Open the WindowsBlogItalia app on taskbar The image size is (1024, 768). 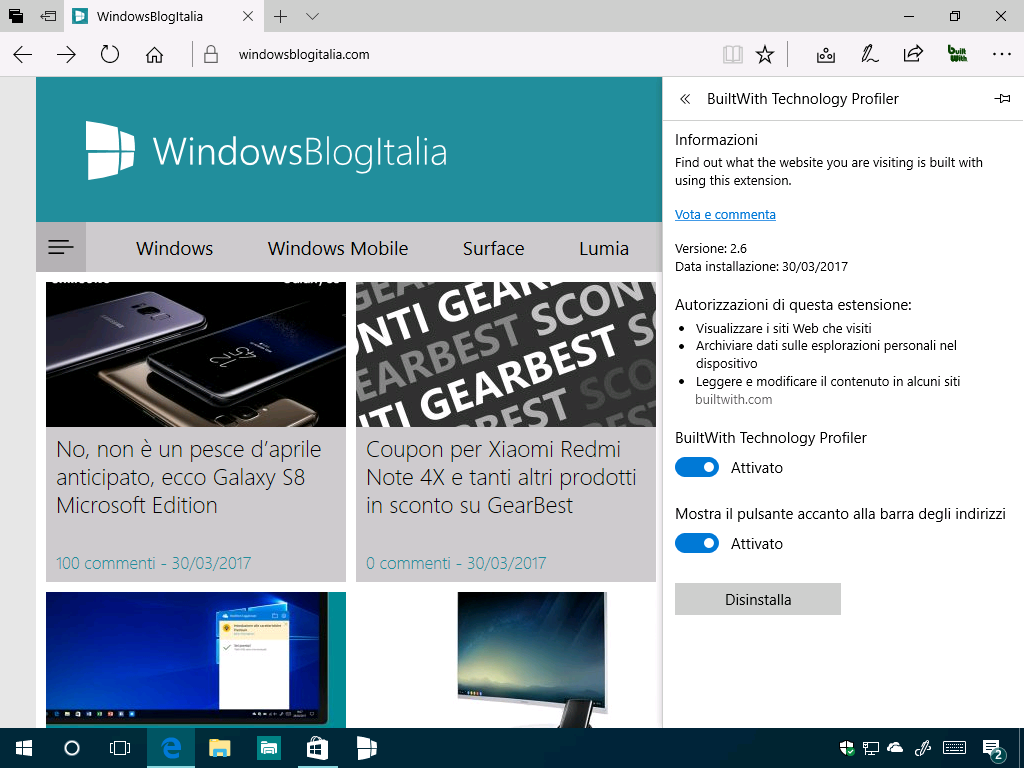[366, 748]
